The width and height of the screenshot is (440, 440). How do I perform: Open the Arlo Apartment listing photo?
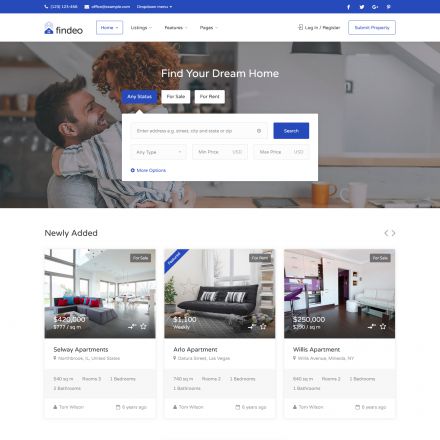tap(220, 293)
